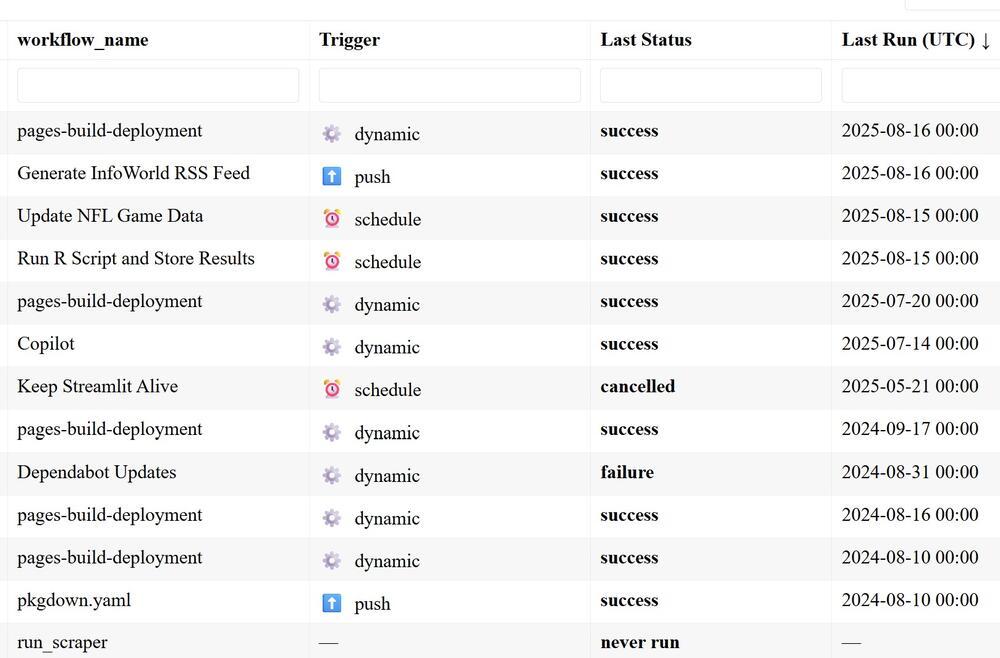Click the push arrow icon for pkgdown.yaml
The height and width of the screenshot is (658, 1000).
(x=332, y=603)
